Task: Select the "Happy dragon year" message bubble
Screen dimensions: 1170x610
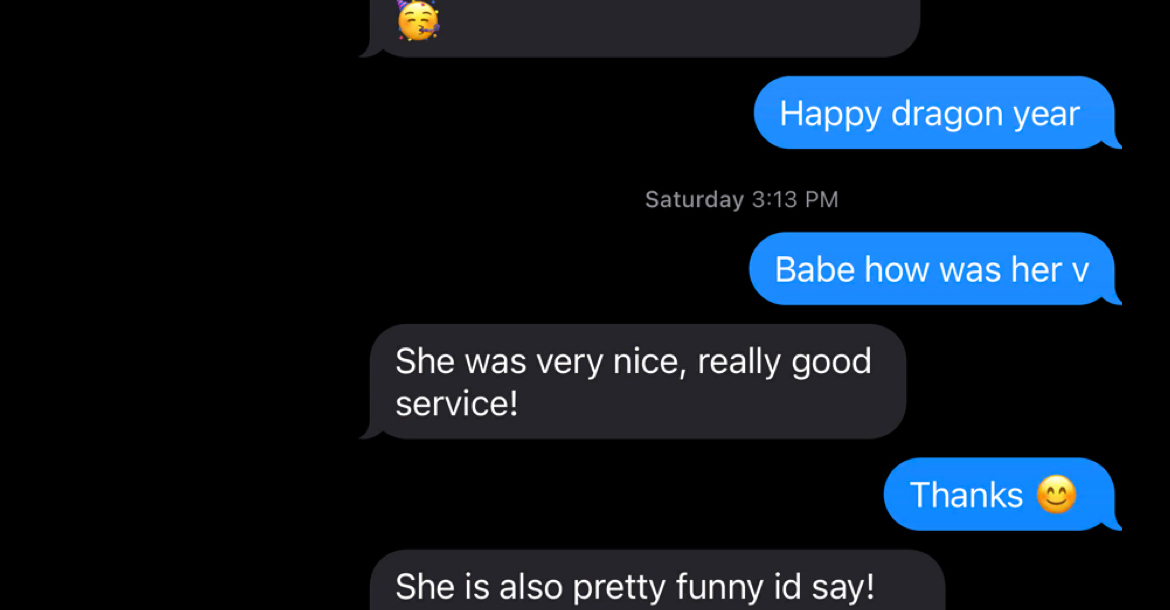Action: tap(932, 113)
